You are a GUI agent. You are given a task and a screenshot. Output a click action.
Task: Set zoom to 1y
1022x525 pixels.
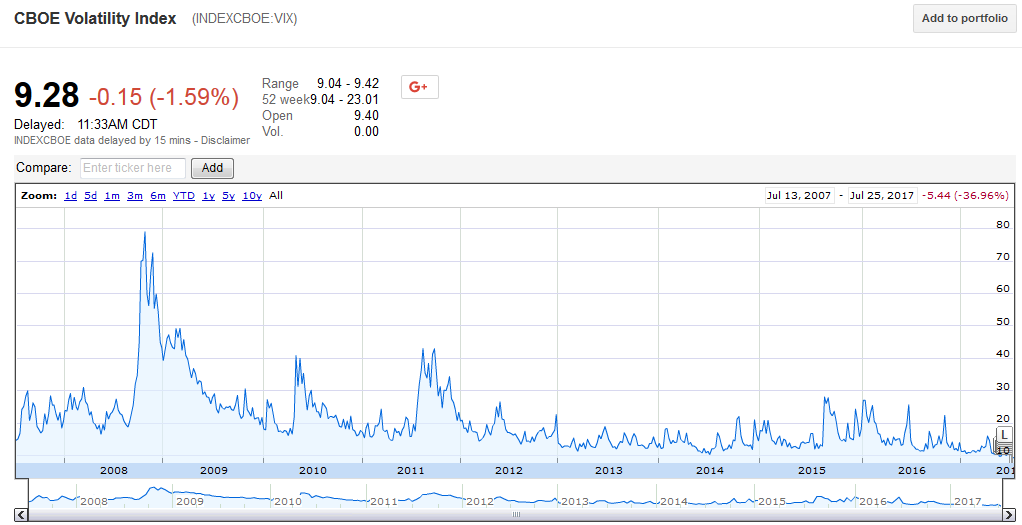209,196
